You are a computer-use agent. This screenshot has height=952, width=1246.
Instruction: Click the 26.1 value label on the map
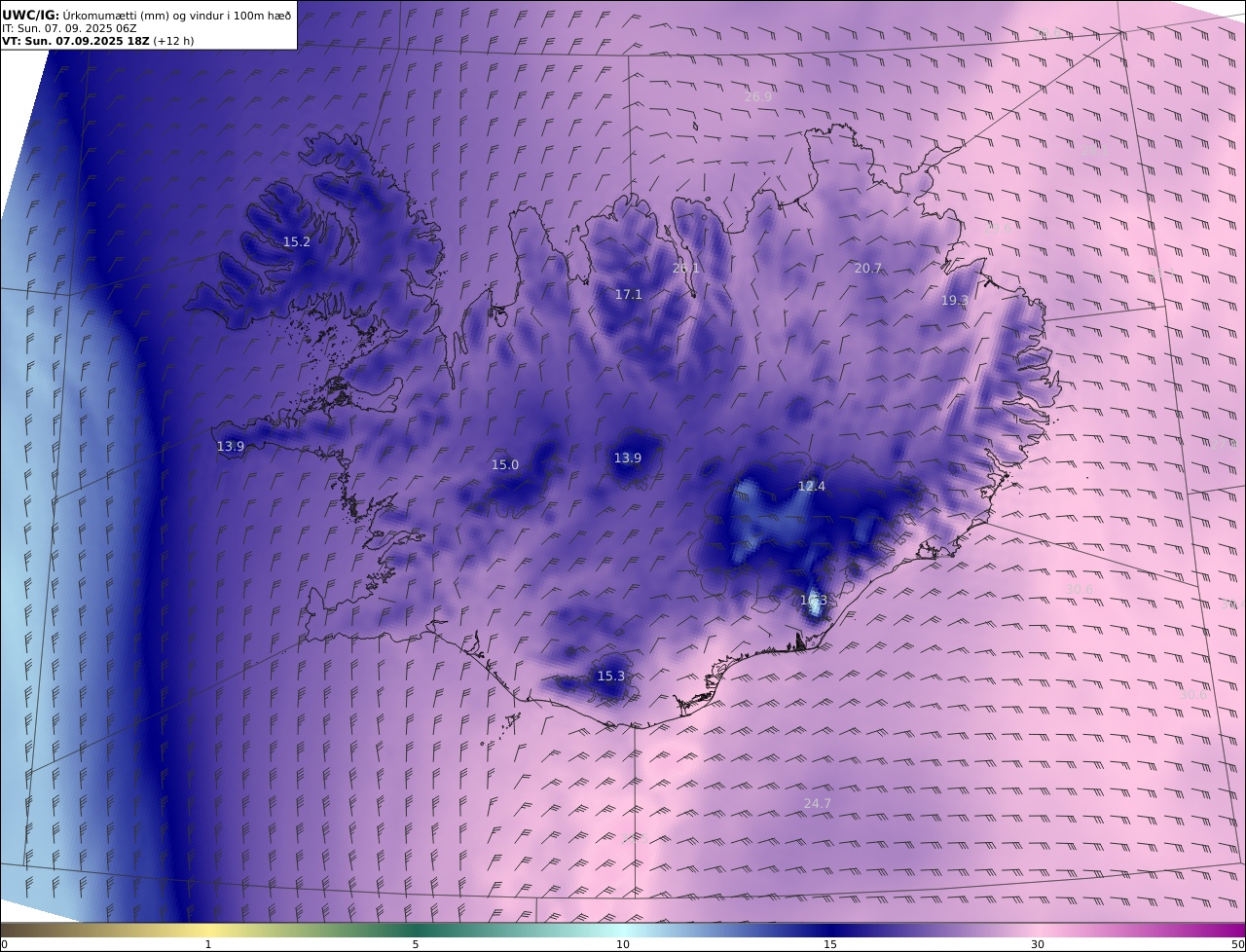pos(686,268)
